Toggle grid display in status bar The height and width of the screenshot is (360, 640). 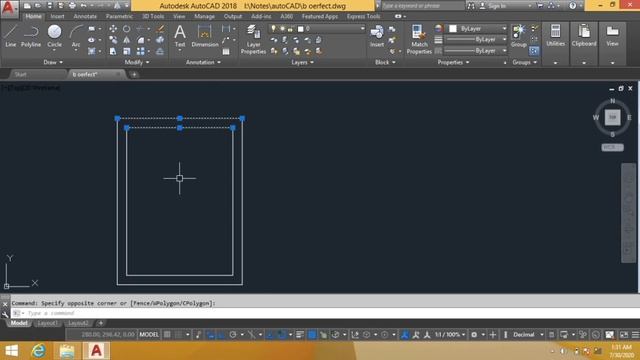(x=167, y=335)
